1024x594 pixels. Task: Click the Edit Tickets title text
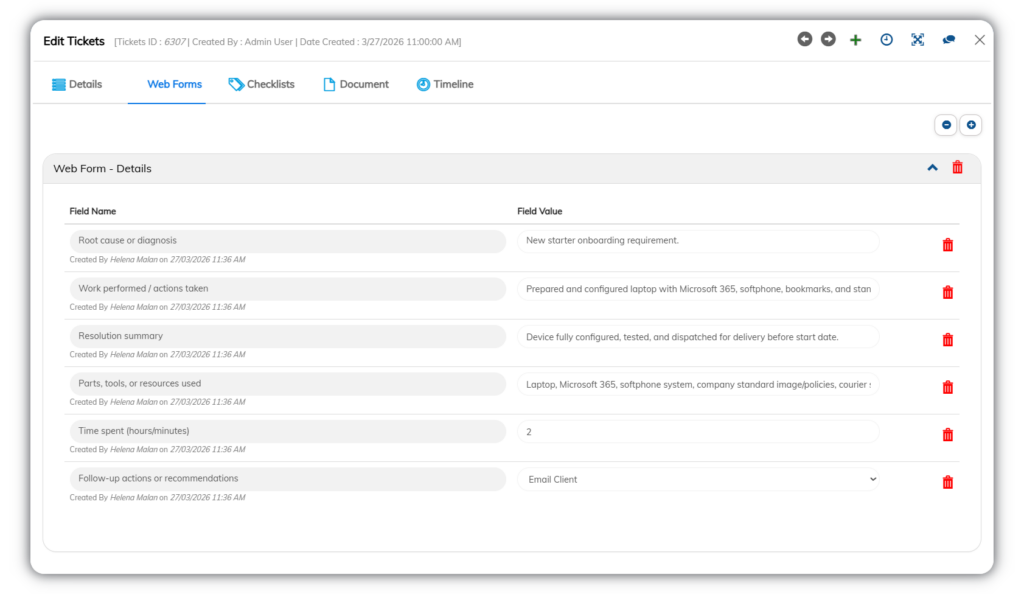74,41
